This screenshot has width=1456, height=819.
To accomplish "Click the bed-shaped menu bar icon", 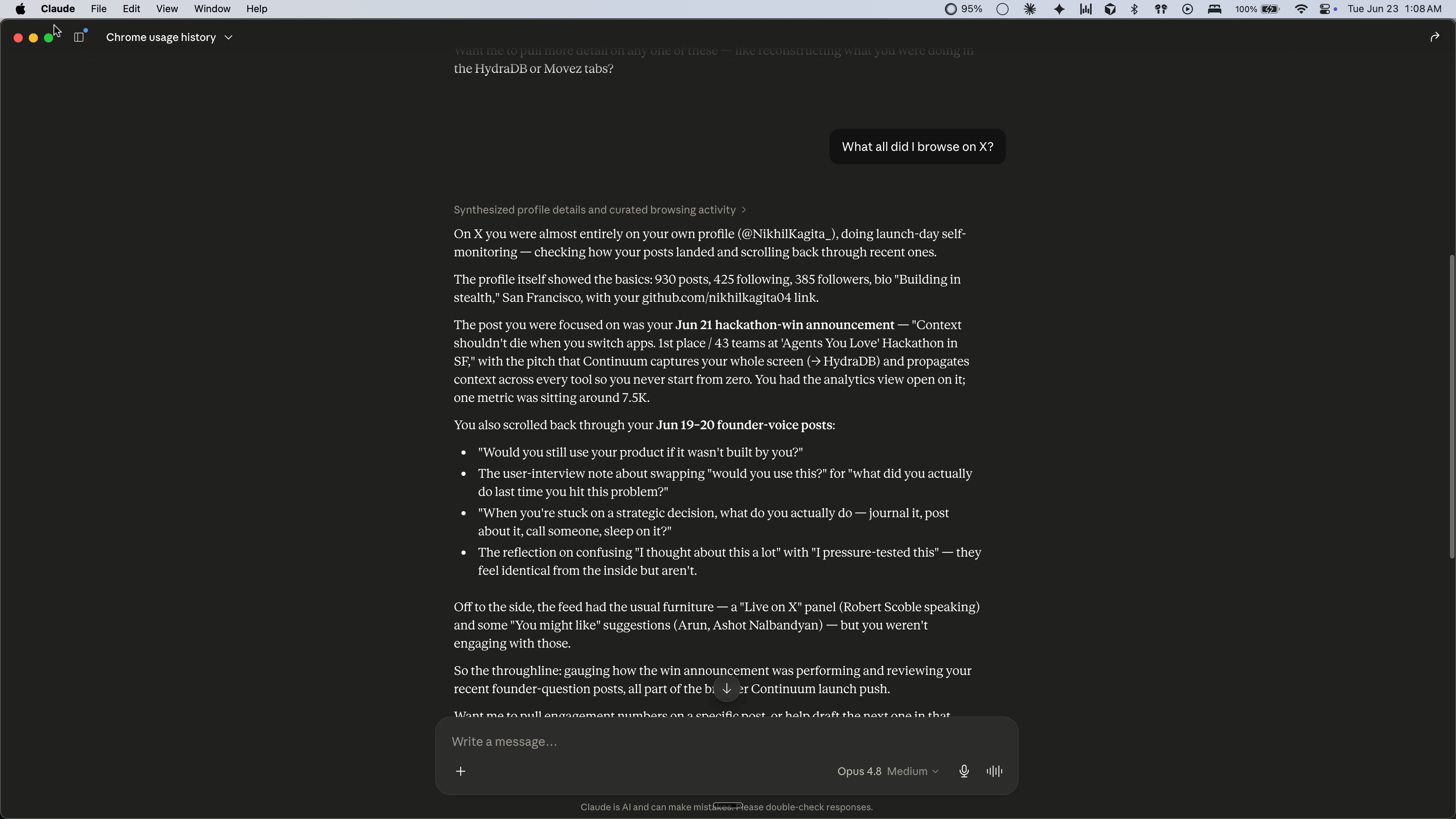I will [x=1214, y=9].
